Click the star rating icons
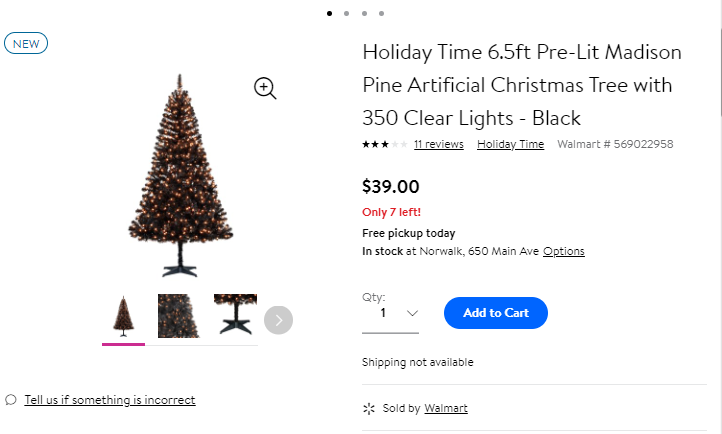Viewport: 722px width, 434px height. coord(384,145)
